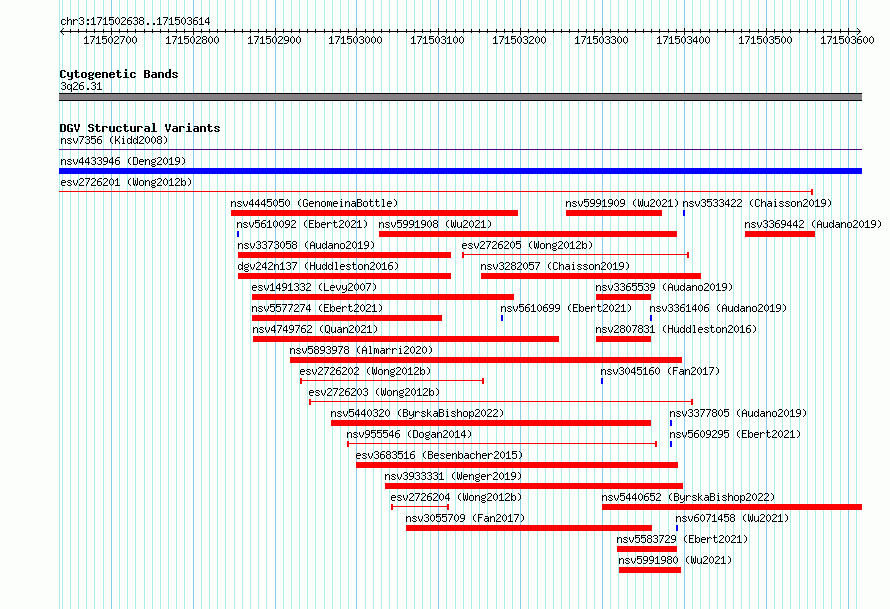The height and width of the screenshot is (609, 890).
Task: Click esv3683516 (Besenbacher2015) label
Action: click(439, 455)
